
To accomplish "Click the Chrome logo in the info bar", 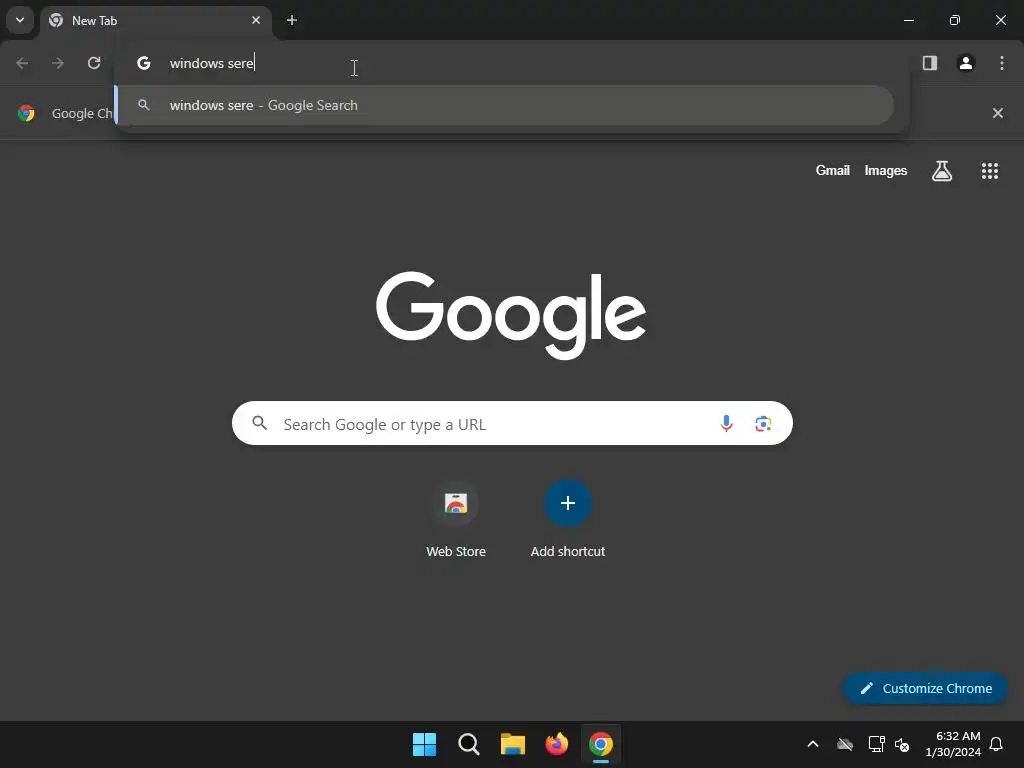I will click(26, 113).
